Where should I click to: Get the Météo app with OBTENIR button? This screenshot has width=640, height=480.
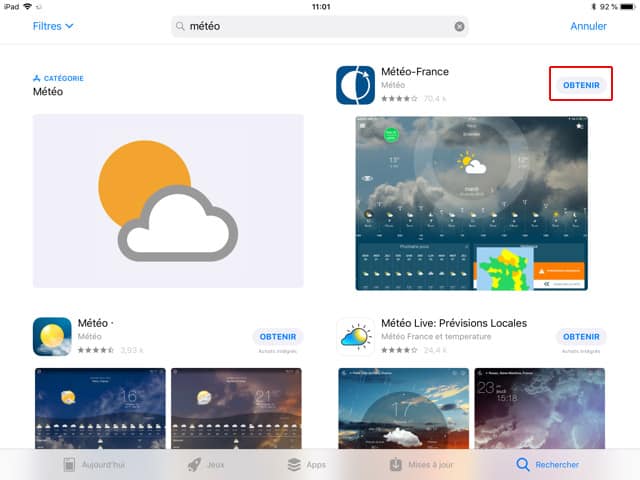277,336
